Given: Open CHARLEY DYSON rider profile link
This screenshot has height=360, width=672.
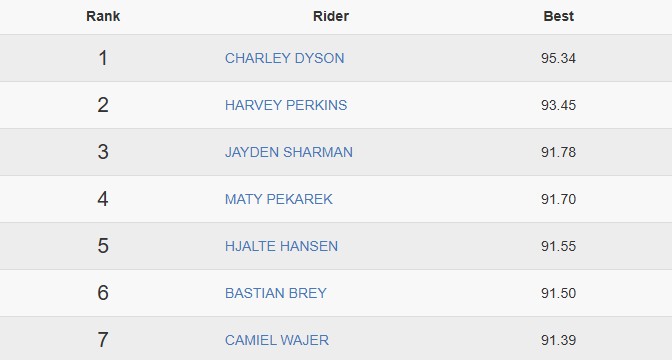Looking at the screenshot, I should (x=285, y=58).
